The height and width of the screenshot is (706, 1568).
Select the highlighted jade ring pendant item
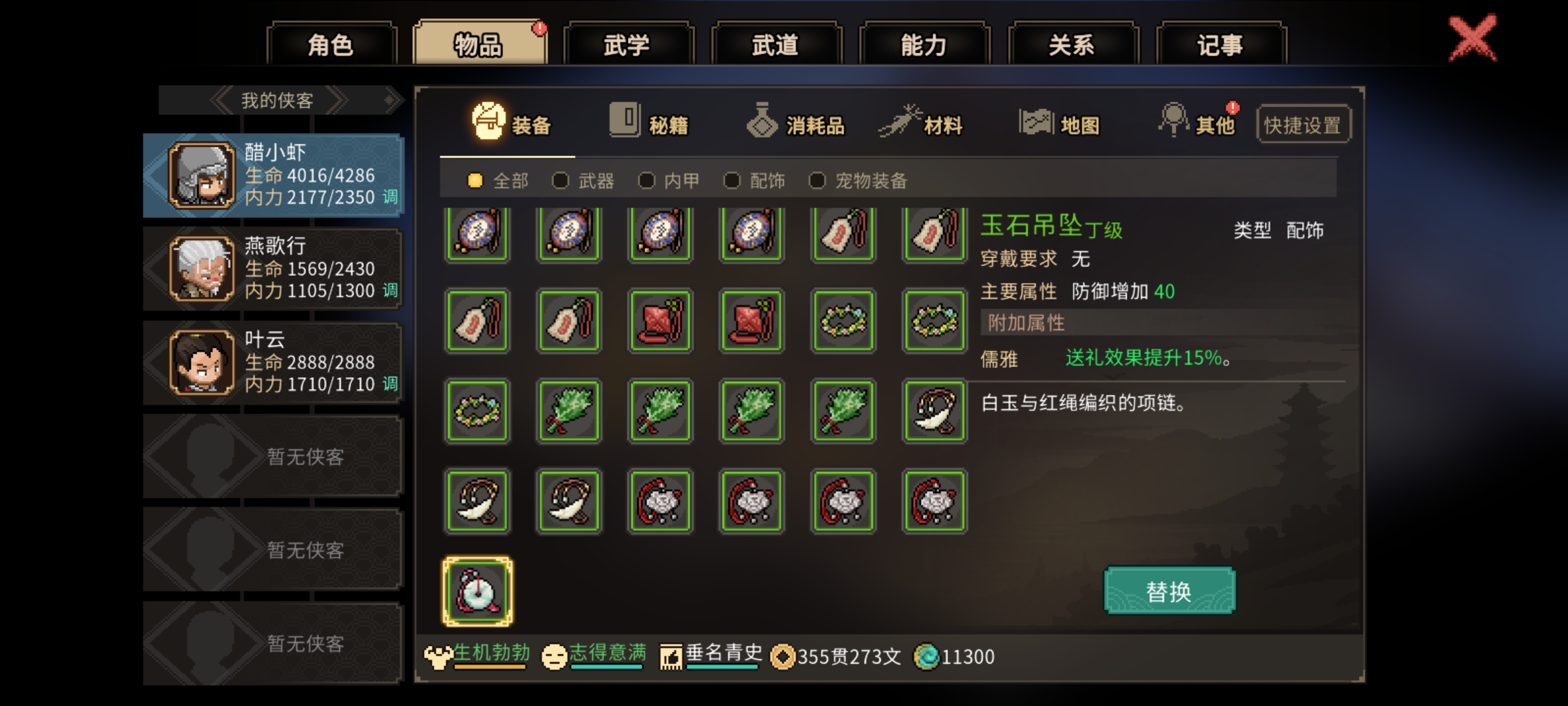click(x=478, y=592)
